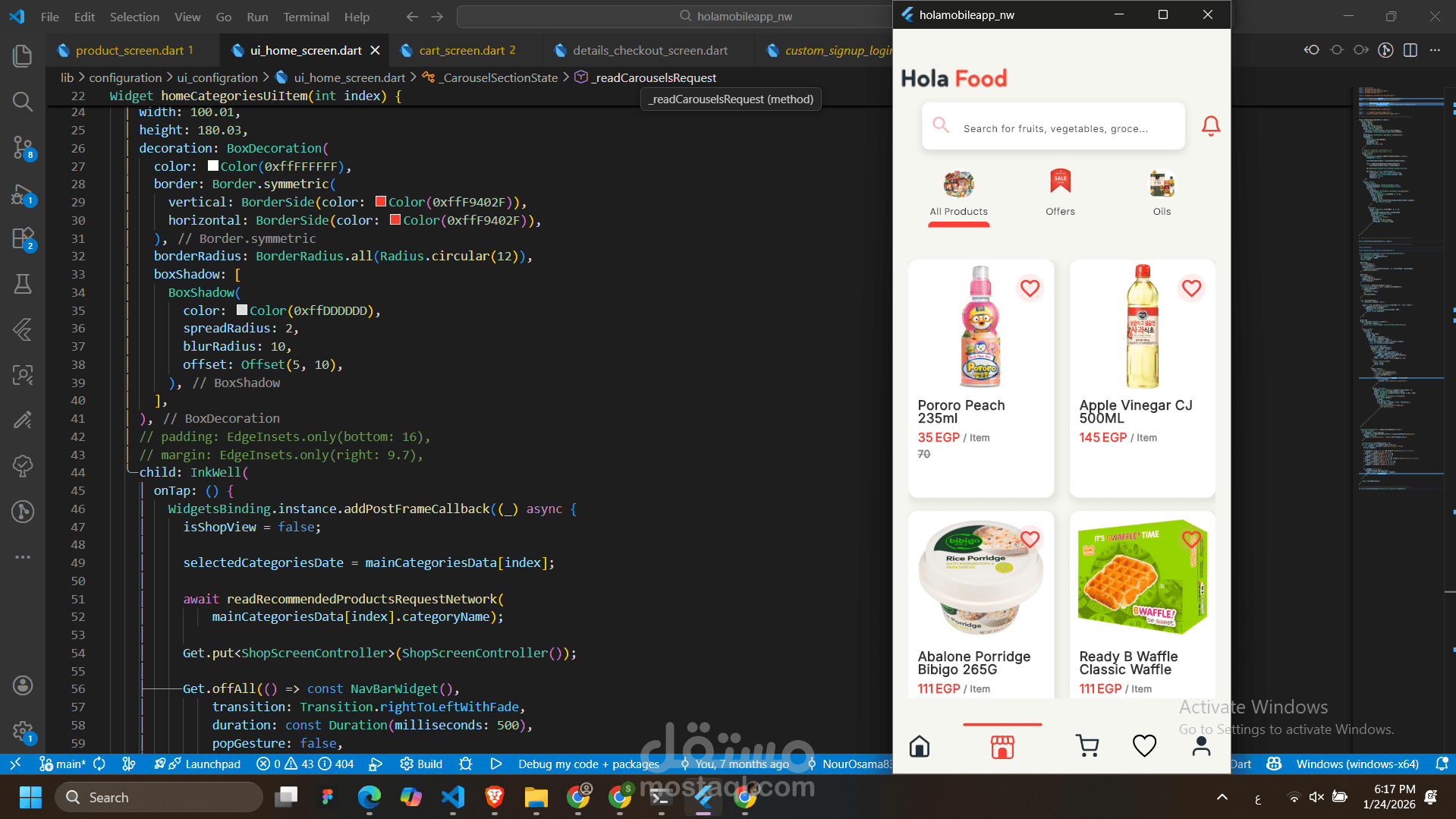1456x819 pixels.
Task: Click red color swatch on line 29
Action: (x=381, y=202)
